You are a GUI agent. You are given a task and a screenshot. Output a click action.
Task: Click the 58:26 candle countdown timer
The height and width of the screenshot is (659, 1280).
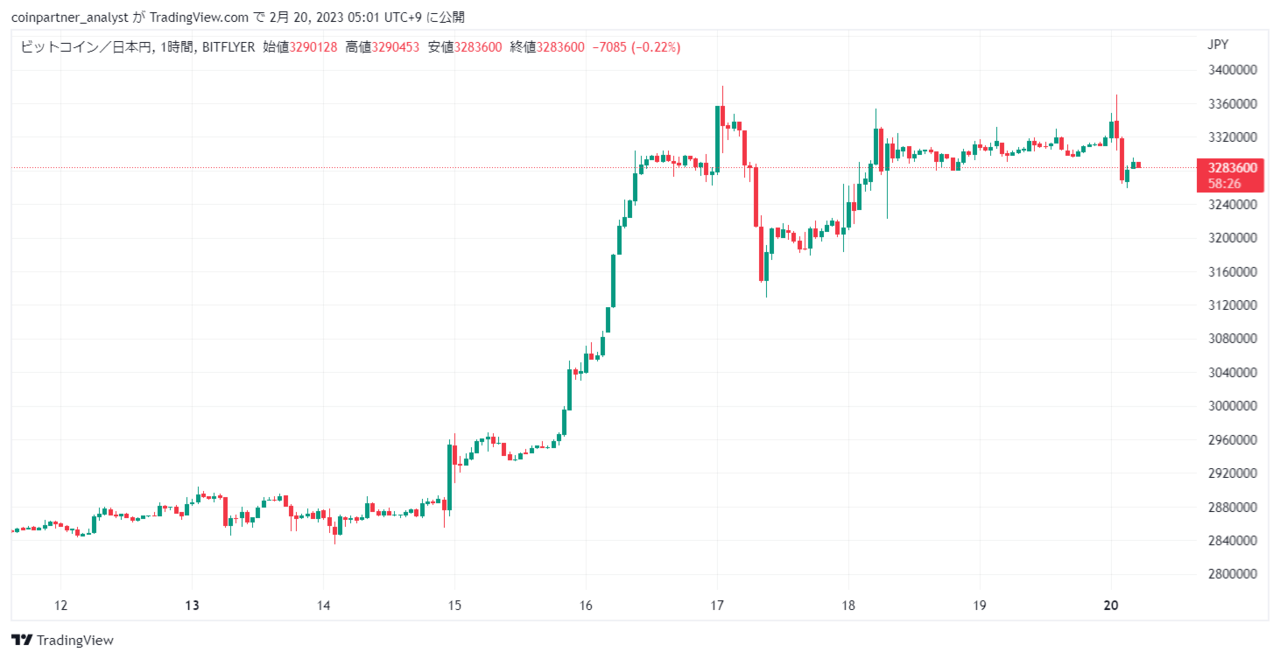[x=1225, y=183]
